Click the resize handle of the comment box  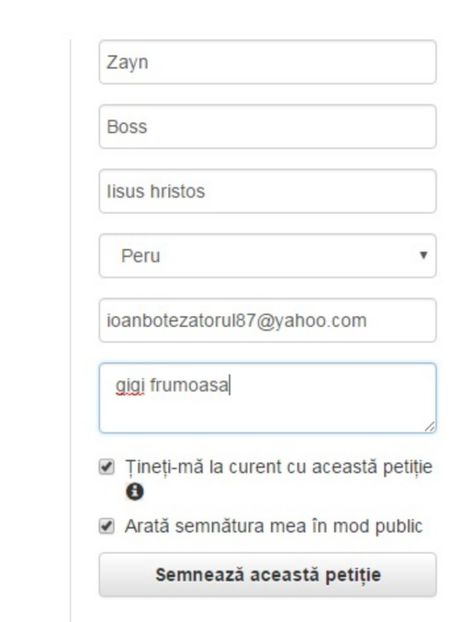tap(430, 426)
